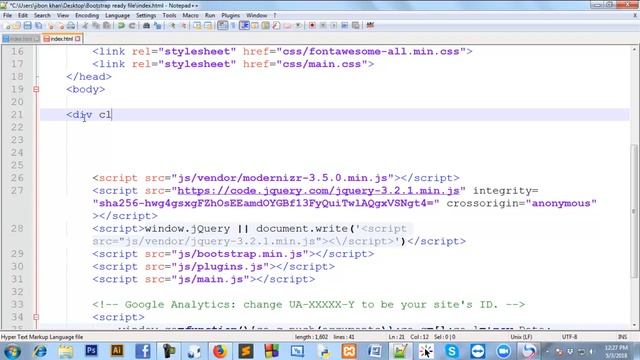Click the 'length : 1,602' status entry

pos(311,337)
